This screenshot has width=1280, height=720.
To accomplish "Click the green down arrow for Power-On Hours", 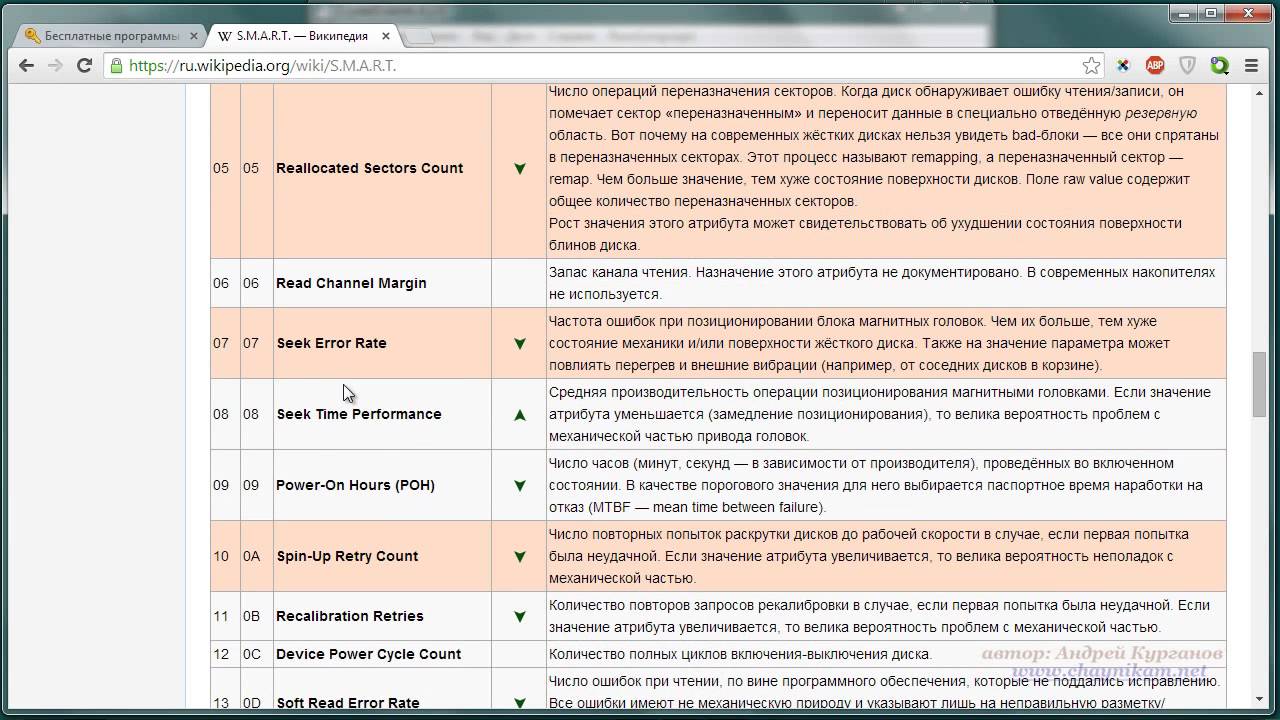I will point(519,486).
